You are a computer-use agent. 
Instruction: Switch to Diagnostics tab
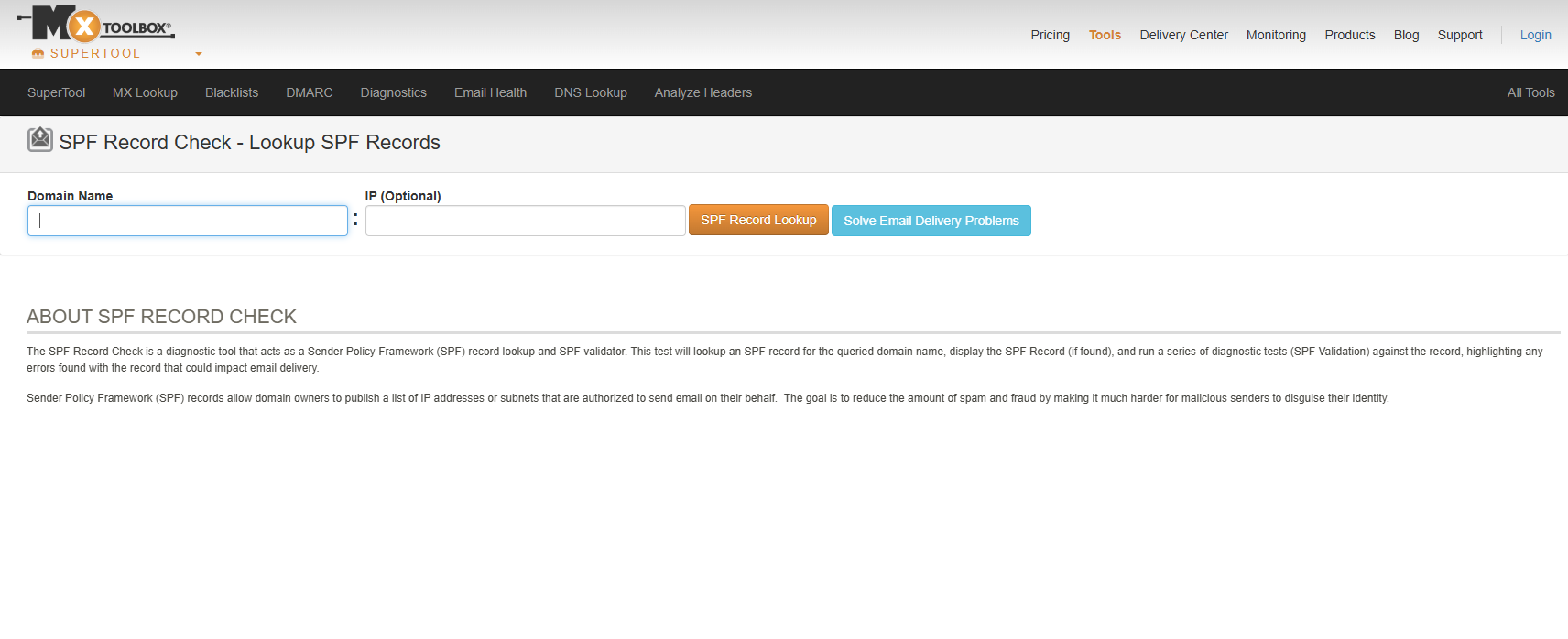tap(394, 92)
